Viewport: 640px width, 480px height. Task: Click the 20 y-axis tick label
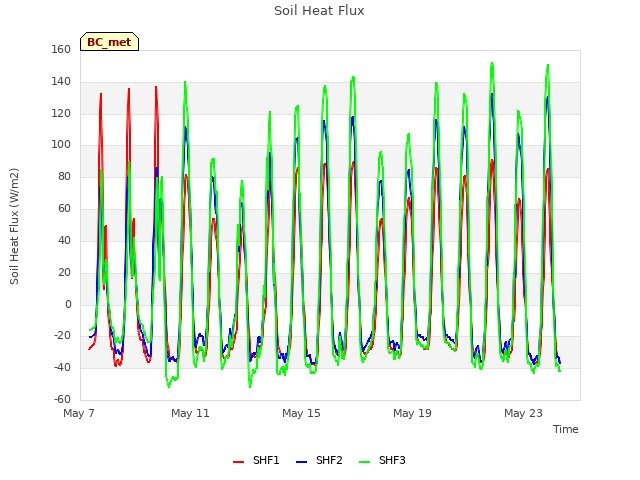point(64,272)
